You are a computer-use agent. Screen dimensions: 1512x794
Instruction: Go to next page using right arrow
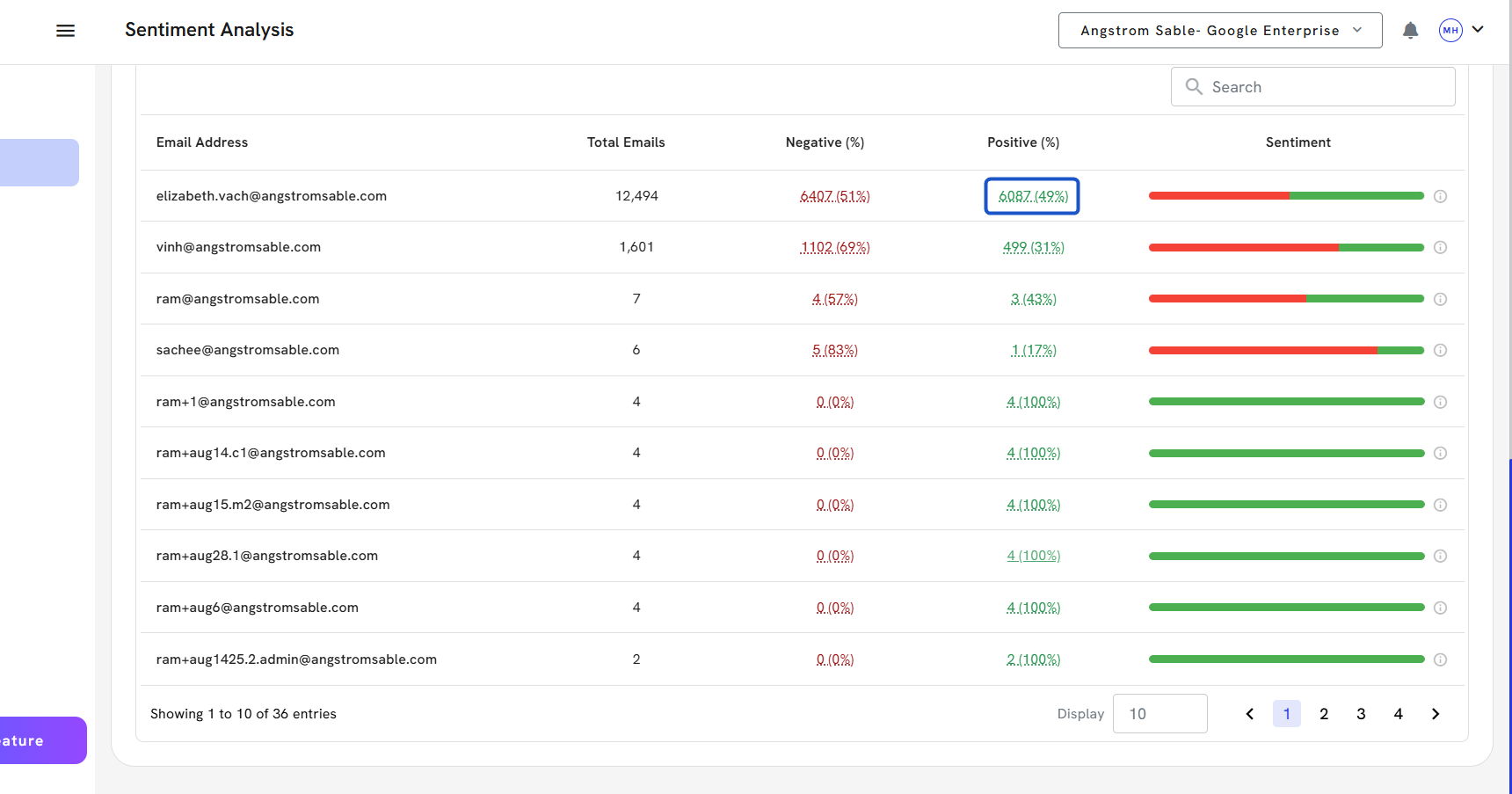click(1435, 714)
